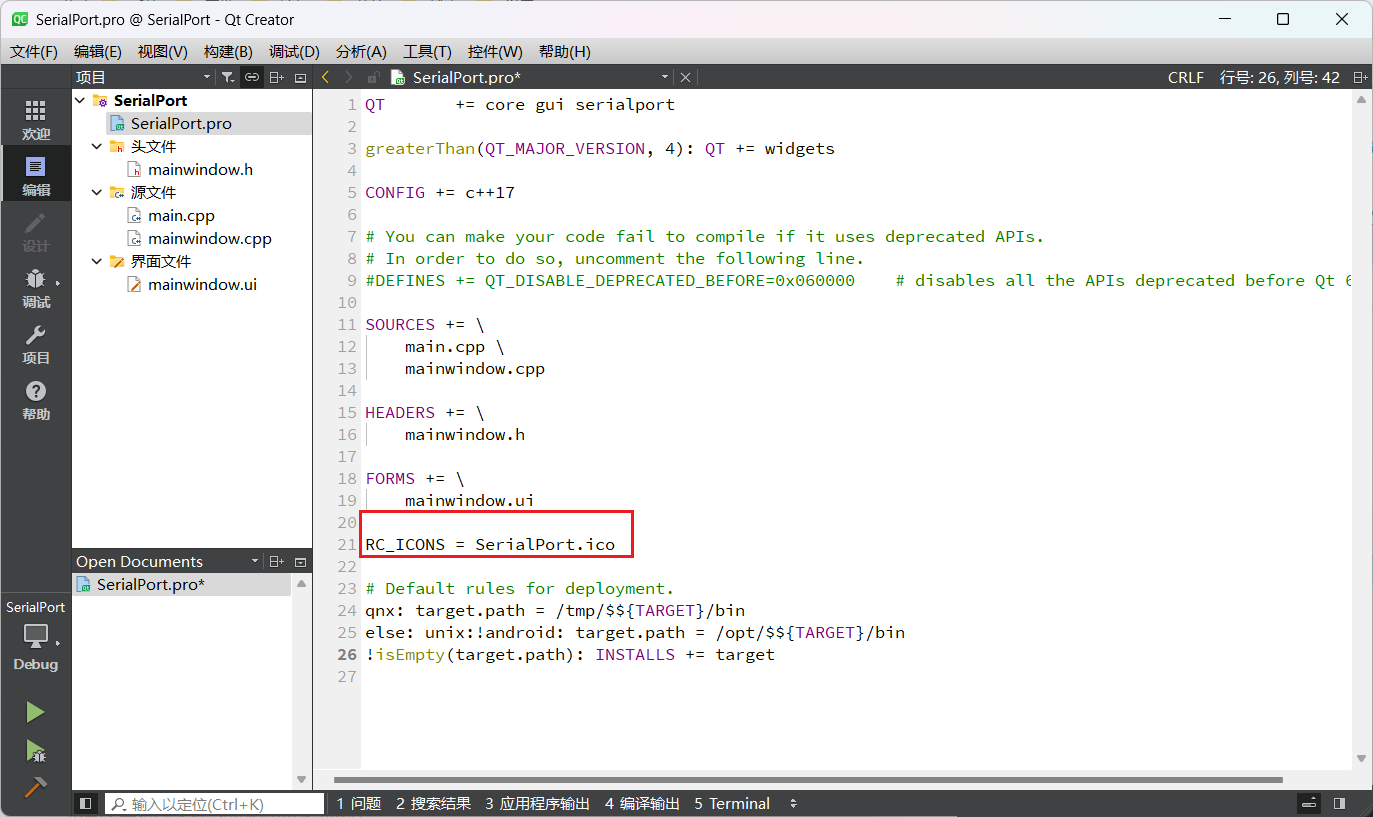Screen dimensions: 1373x817
Task: Open the SerialPort.pro* file dropdown in the editor bar
Action: 665,77
